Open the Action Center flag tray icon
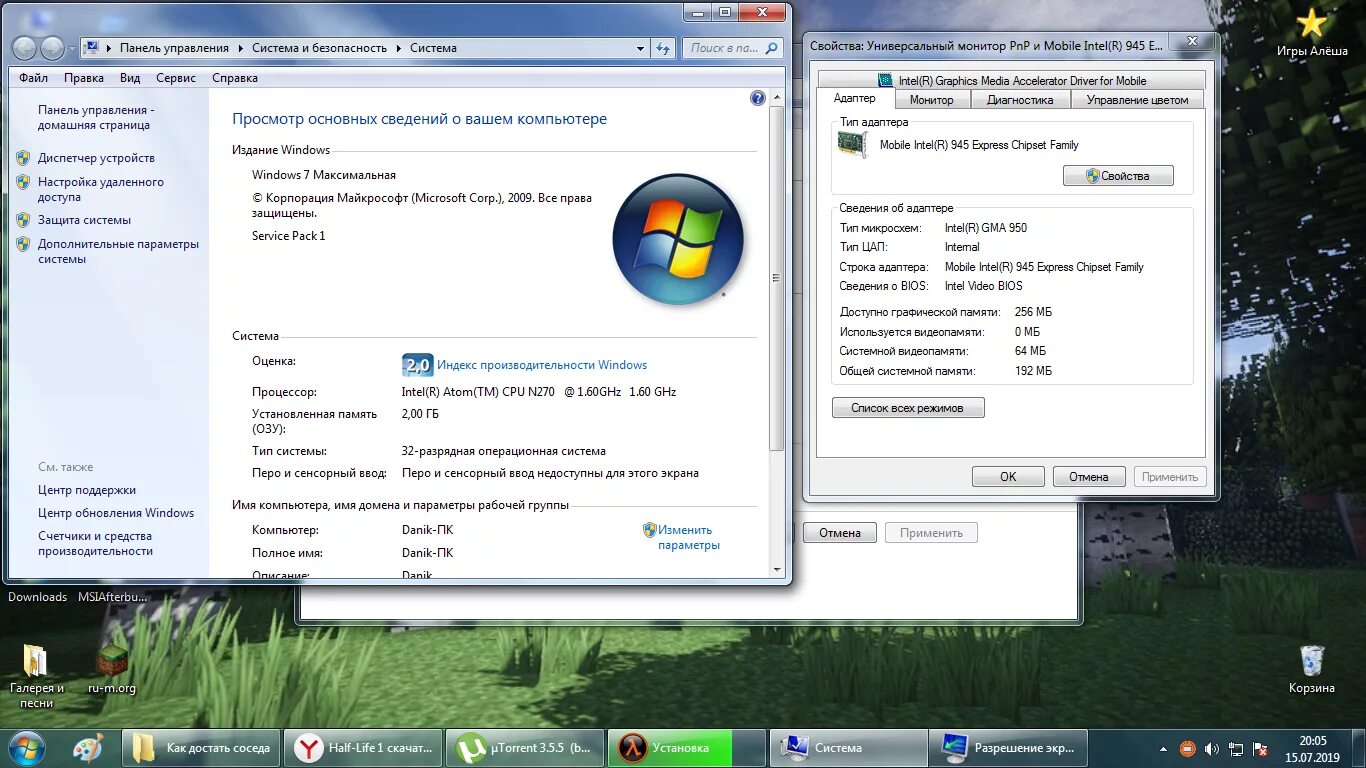1366x768 pixels. click(x=1262, y=748)
